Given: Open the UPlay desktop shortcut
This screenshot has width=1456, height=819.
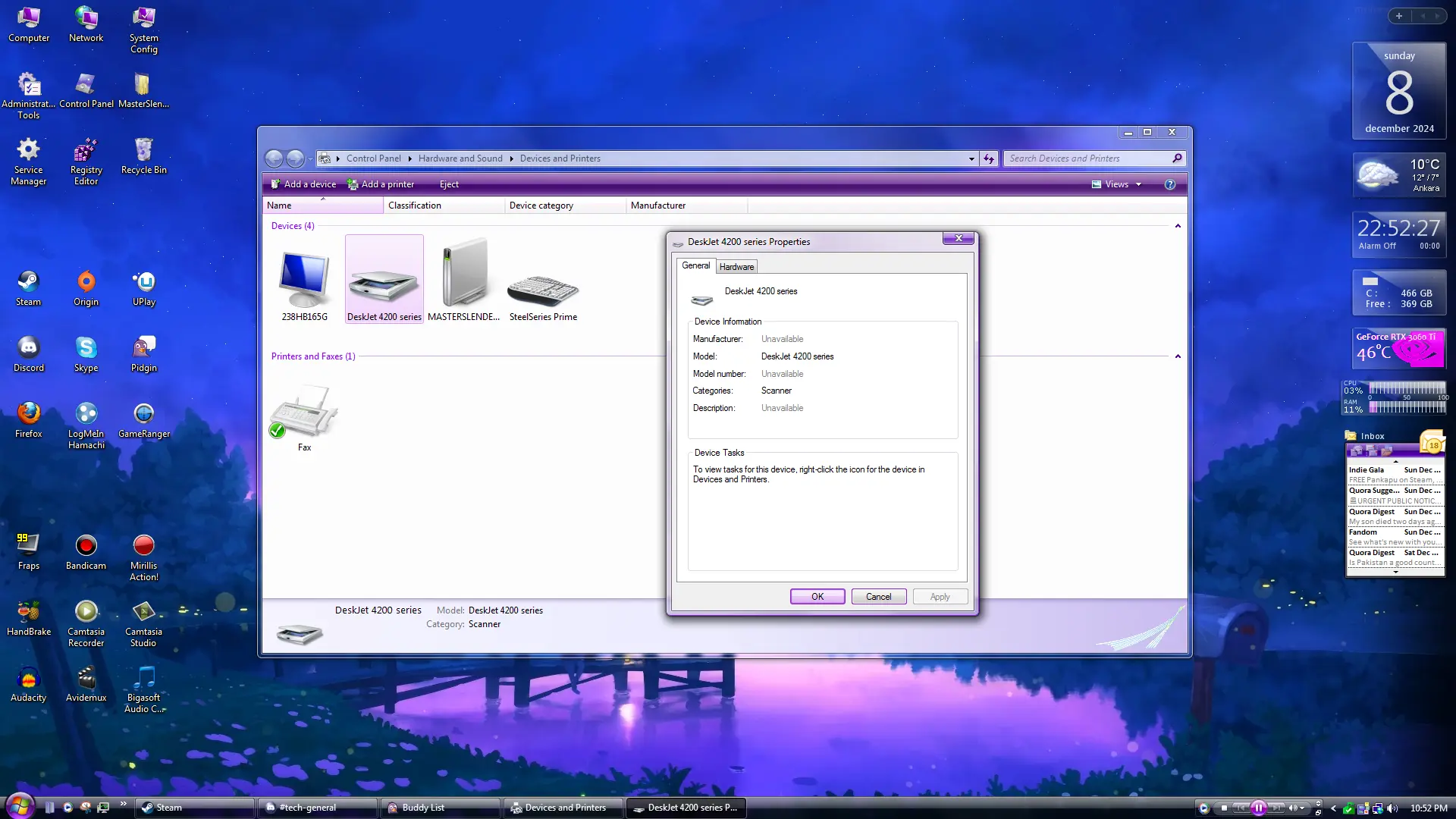Looking at the screenshot, I should [x=144, y=289].
